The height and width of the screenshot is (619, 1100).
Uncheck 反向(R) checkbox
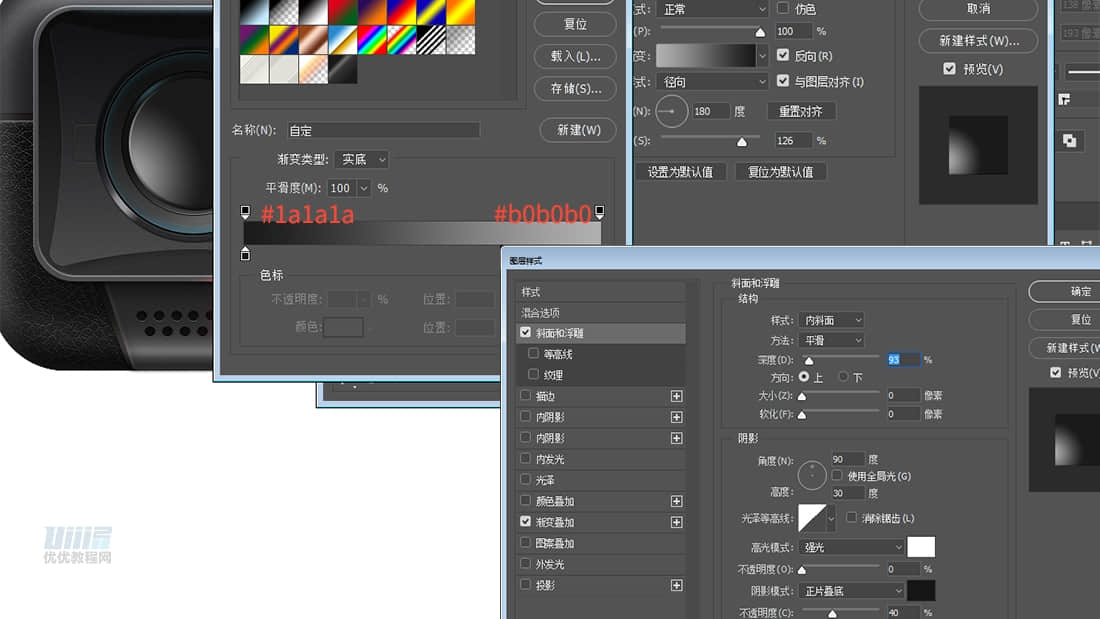[783, 55]
